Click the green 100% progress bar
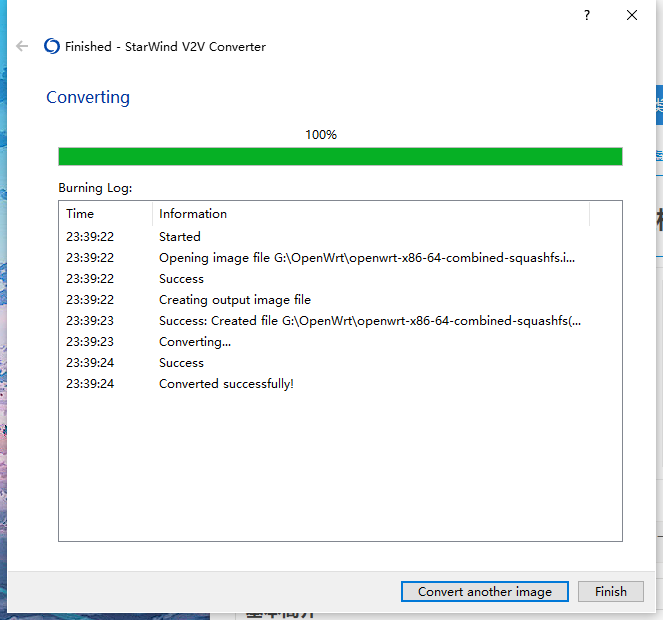This screenshot has width=663, height=620. tap(340, 156)
